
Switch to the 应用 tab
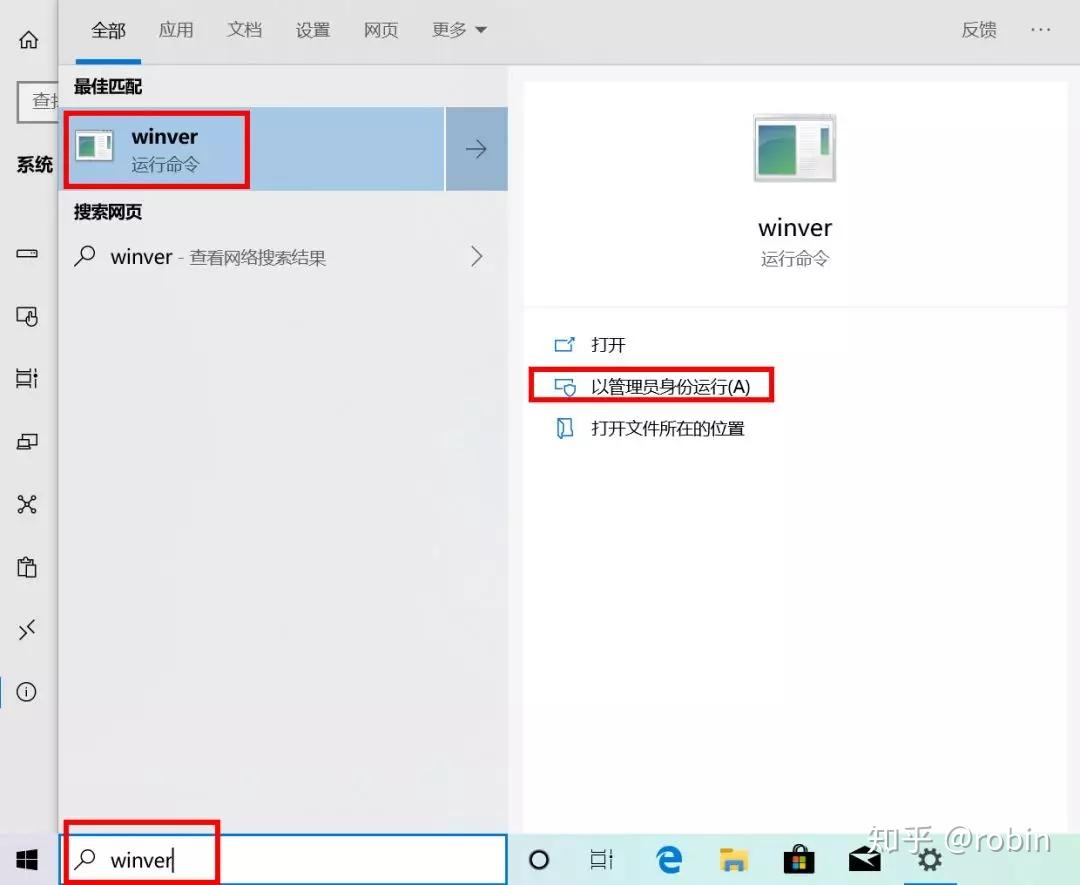tap(176, 30)
